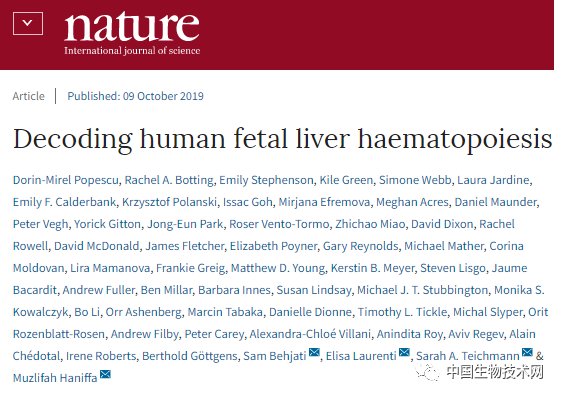Click the Article type label
The image size is (561, 397).
point(29,96)
